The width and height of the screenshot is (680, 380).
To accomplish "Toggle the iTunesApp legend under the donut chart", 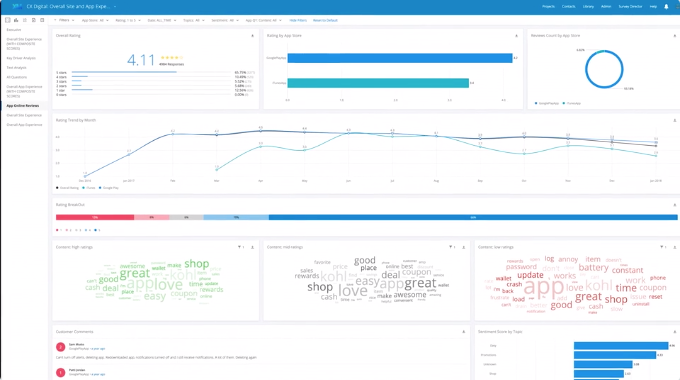I will pyautogui.click(x=572, y=103).
